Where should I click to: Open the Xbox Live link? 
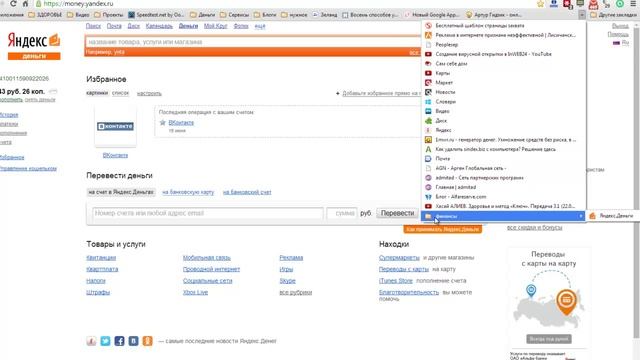(x=196, y=292)
